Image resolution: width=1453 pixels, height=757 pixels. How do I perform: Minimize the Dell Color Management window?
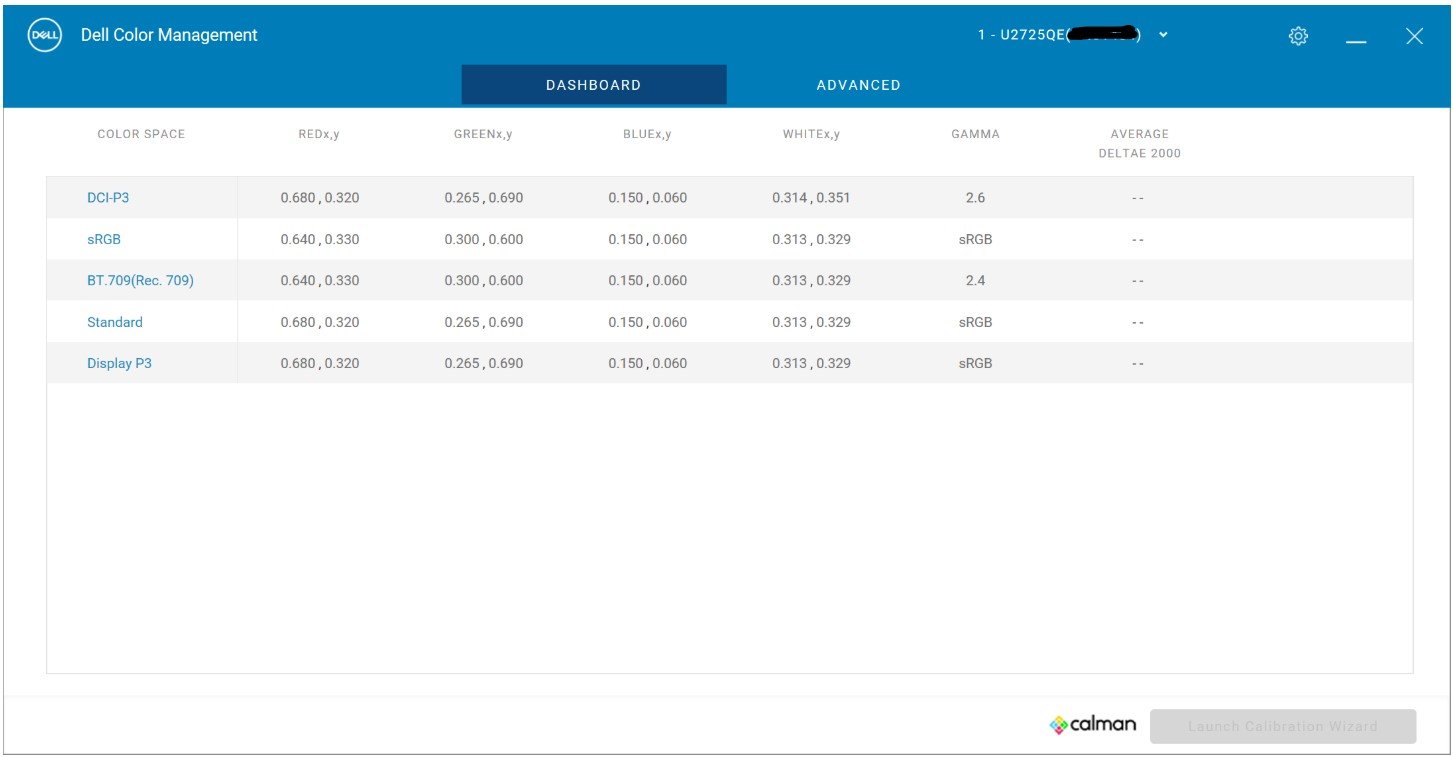point(1356,37)
